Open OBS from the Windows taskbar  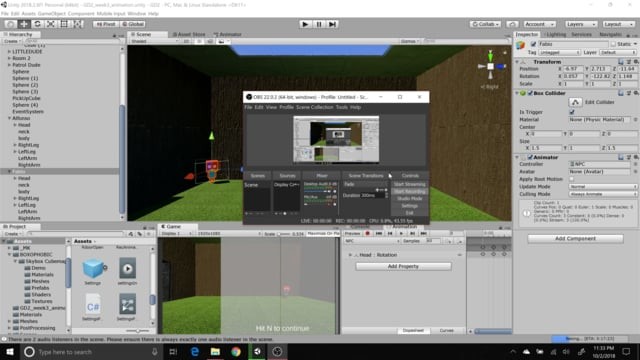tap(277, 351)
